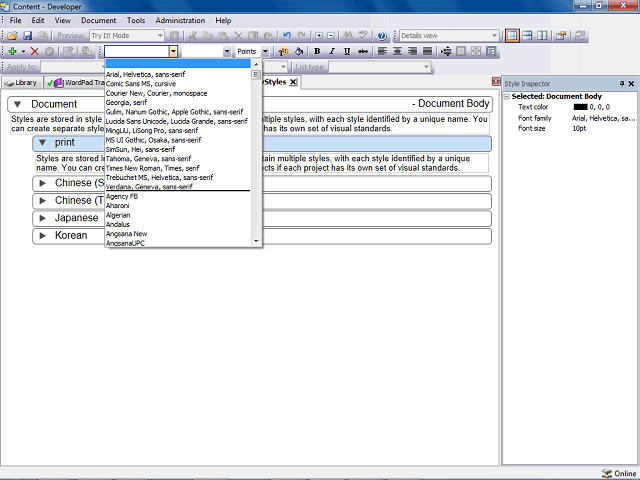Image resolution: width=640 pixels, height=480 pixels.
Task: Click the collapse minus toolbar icon
Action: (x=331, y=36)
